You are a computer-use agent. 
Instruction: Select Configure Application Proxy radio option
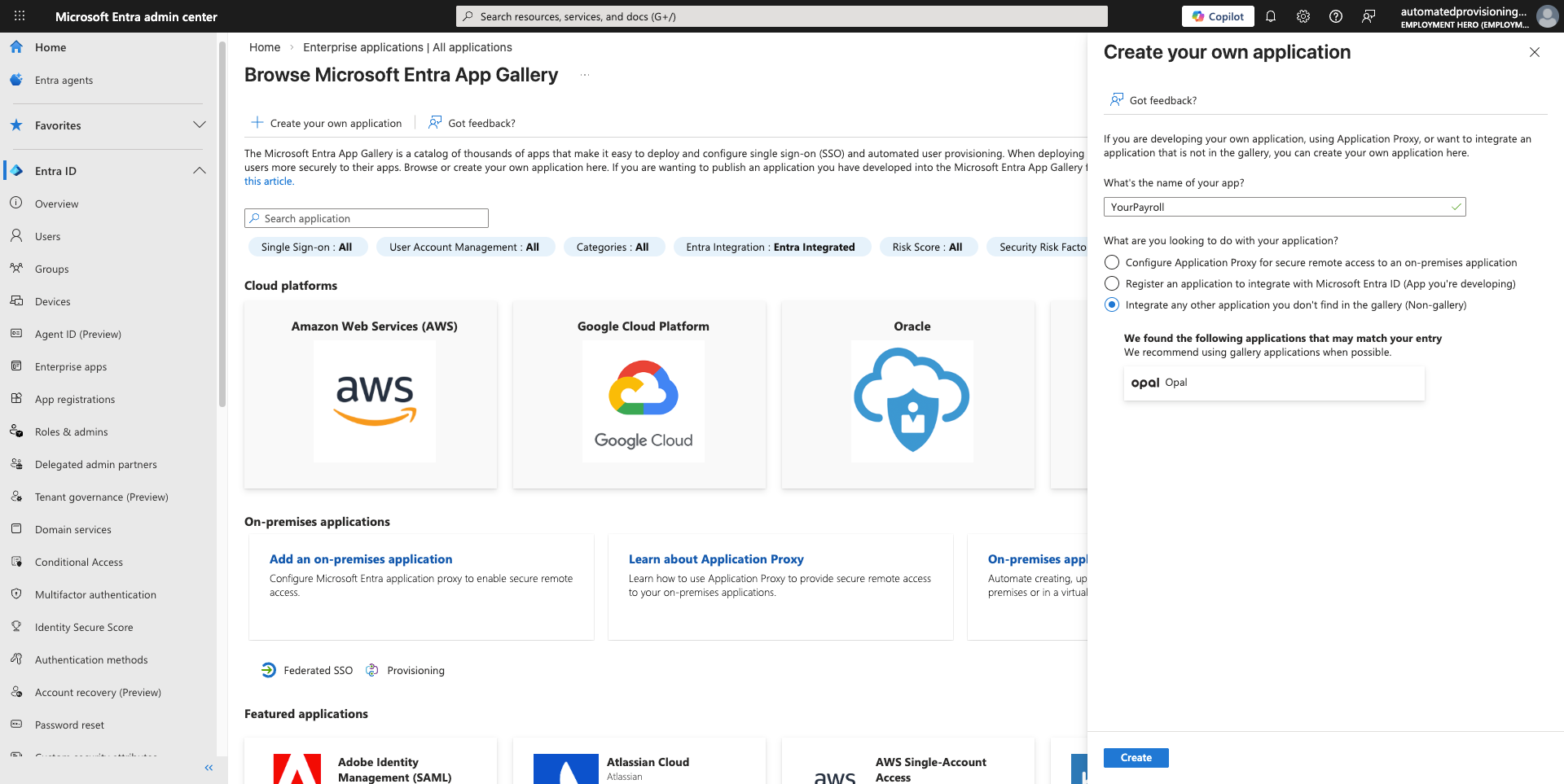click(x=1112, y=262)
